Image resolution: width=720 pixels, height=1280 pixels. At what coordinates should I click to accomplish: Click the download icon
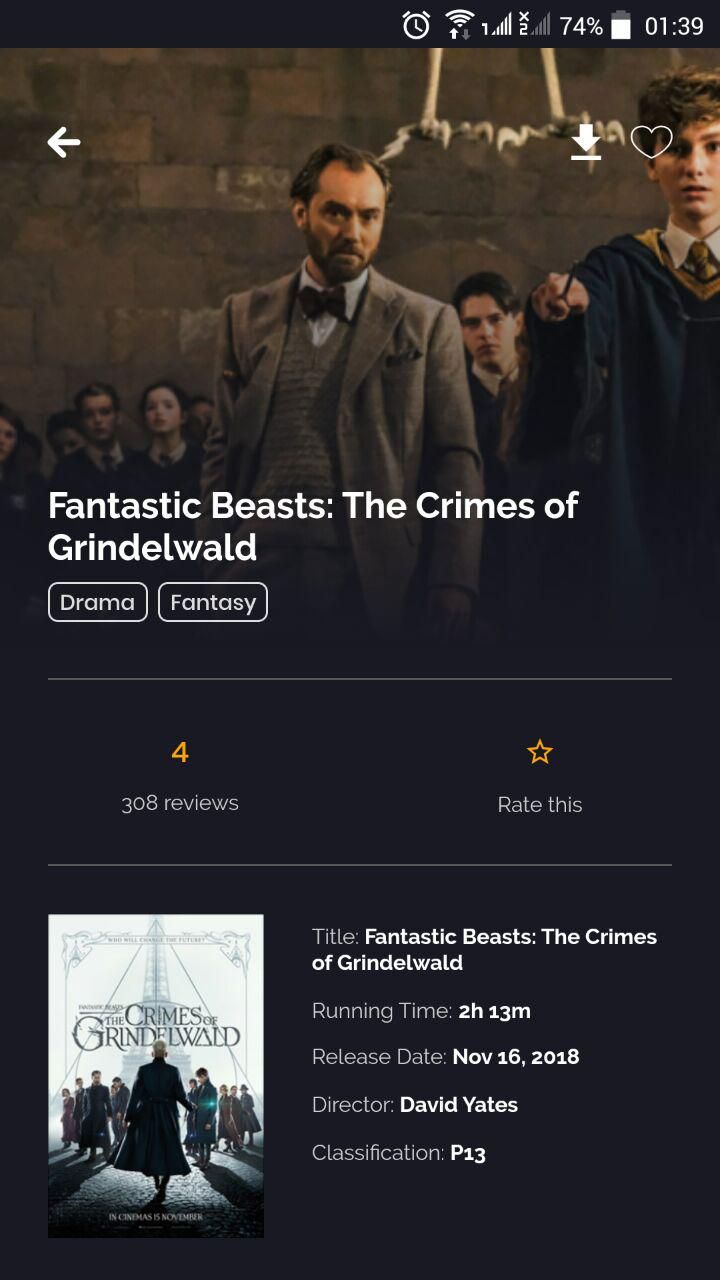point(586,142)
